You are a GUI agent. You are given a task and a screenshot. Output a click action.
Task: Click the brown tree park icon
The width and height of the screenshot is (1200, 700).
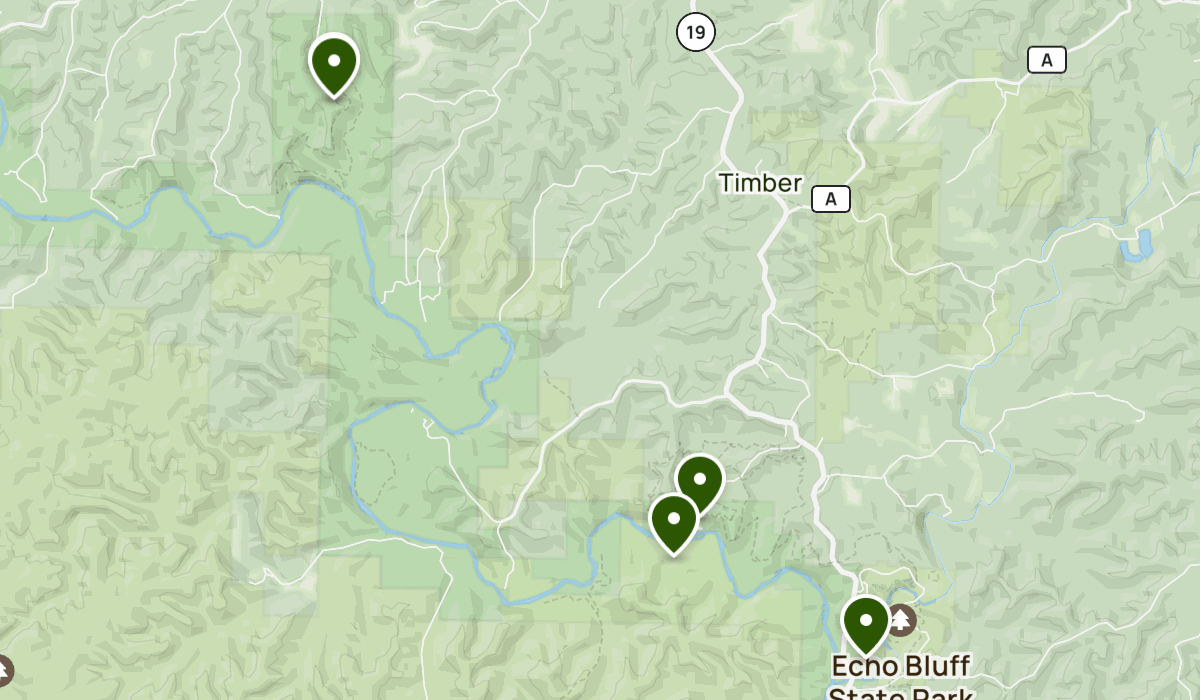tap(902, 620)
